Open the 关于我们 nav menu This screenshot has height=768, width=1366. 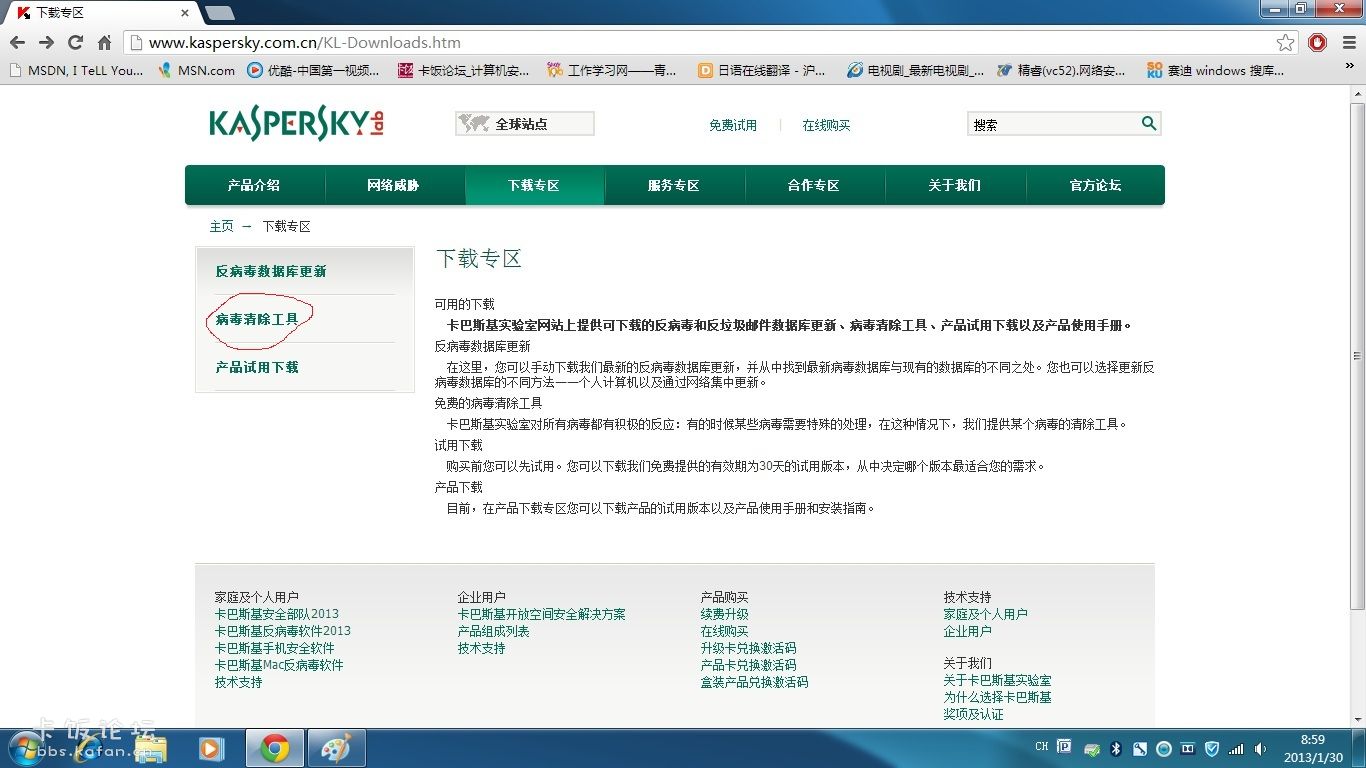pyautogui.click(x=955, y=185)
